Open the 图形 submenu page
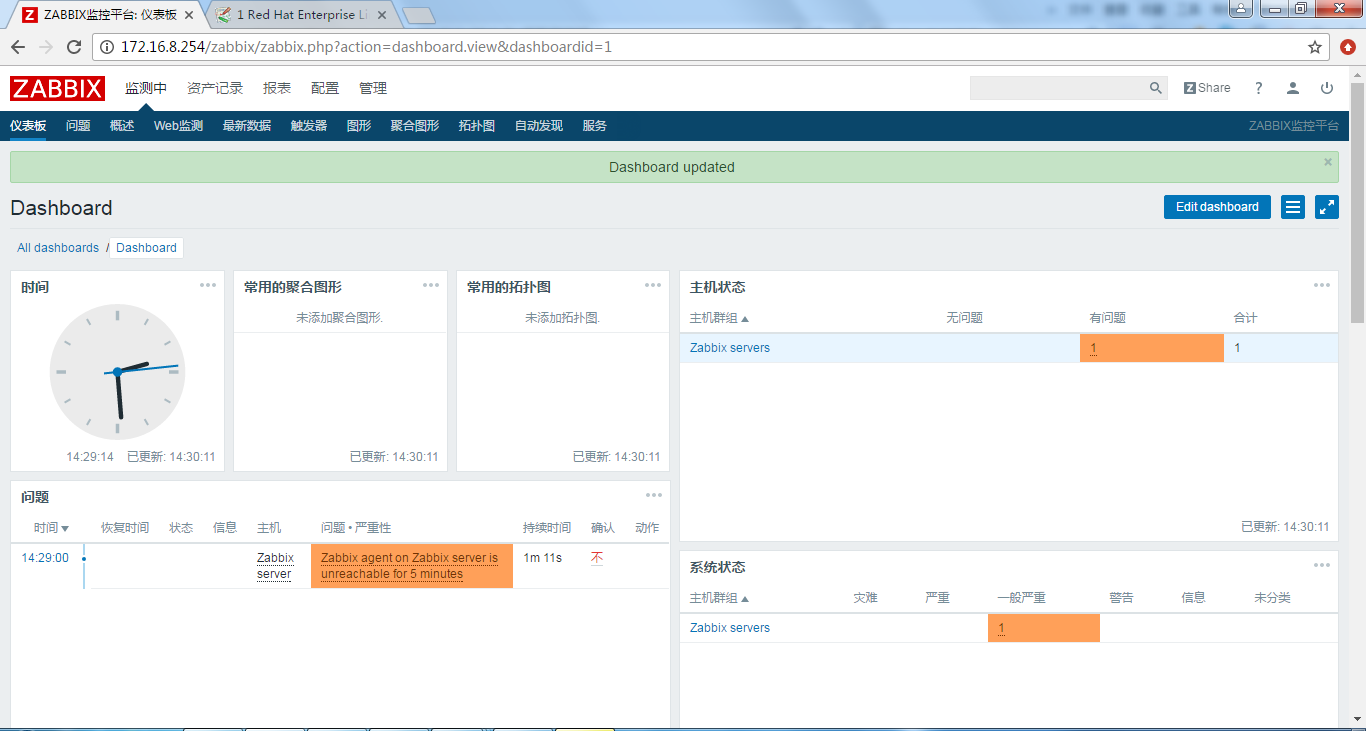Image resolution: width=1366 pixels, height=731 pixels. click(x=359, y=126)
